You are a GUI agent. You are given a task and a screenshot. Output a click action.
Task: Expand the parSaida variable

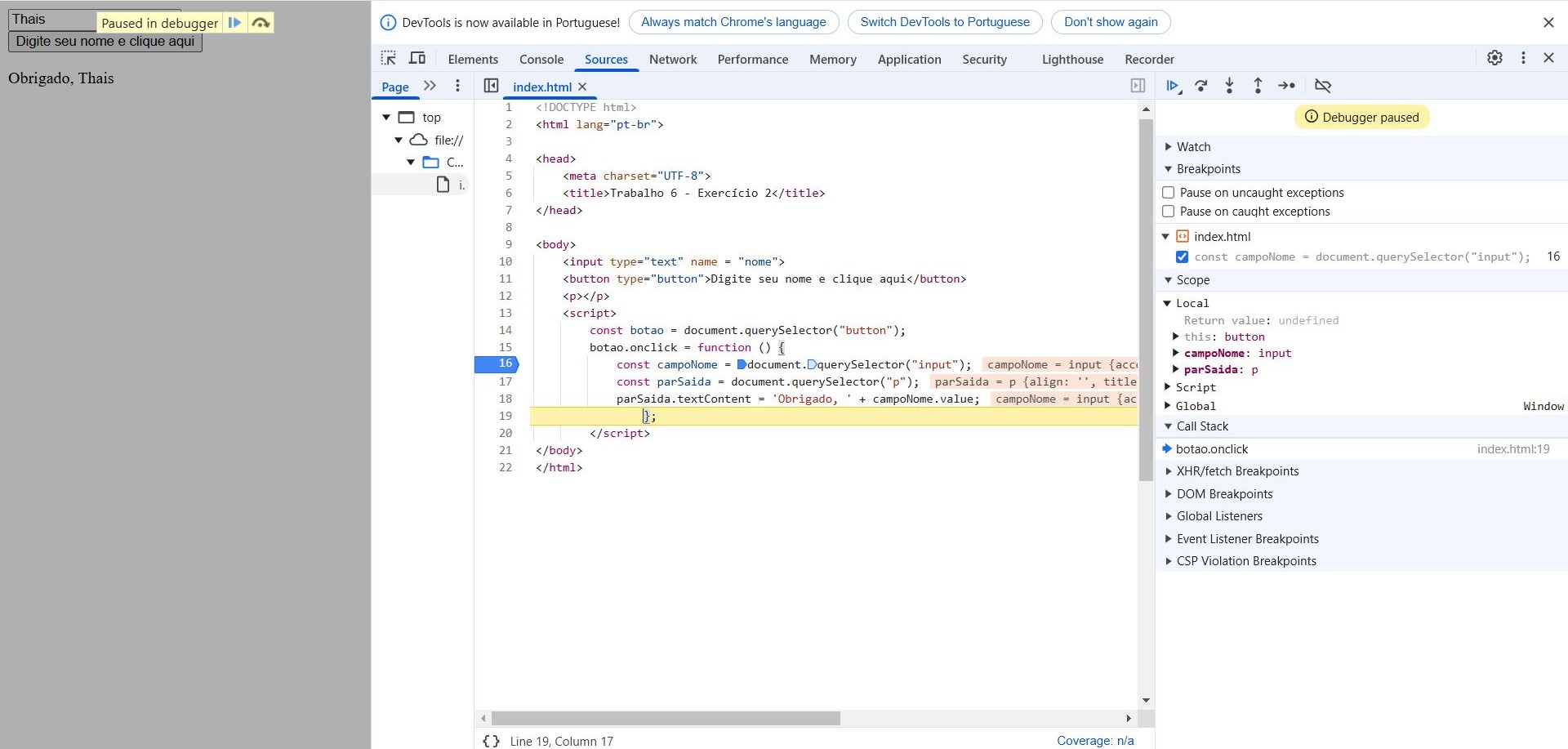click(1176, 369)
